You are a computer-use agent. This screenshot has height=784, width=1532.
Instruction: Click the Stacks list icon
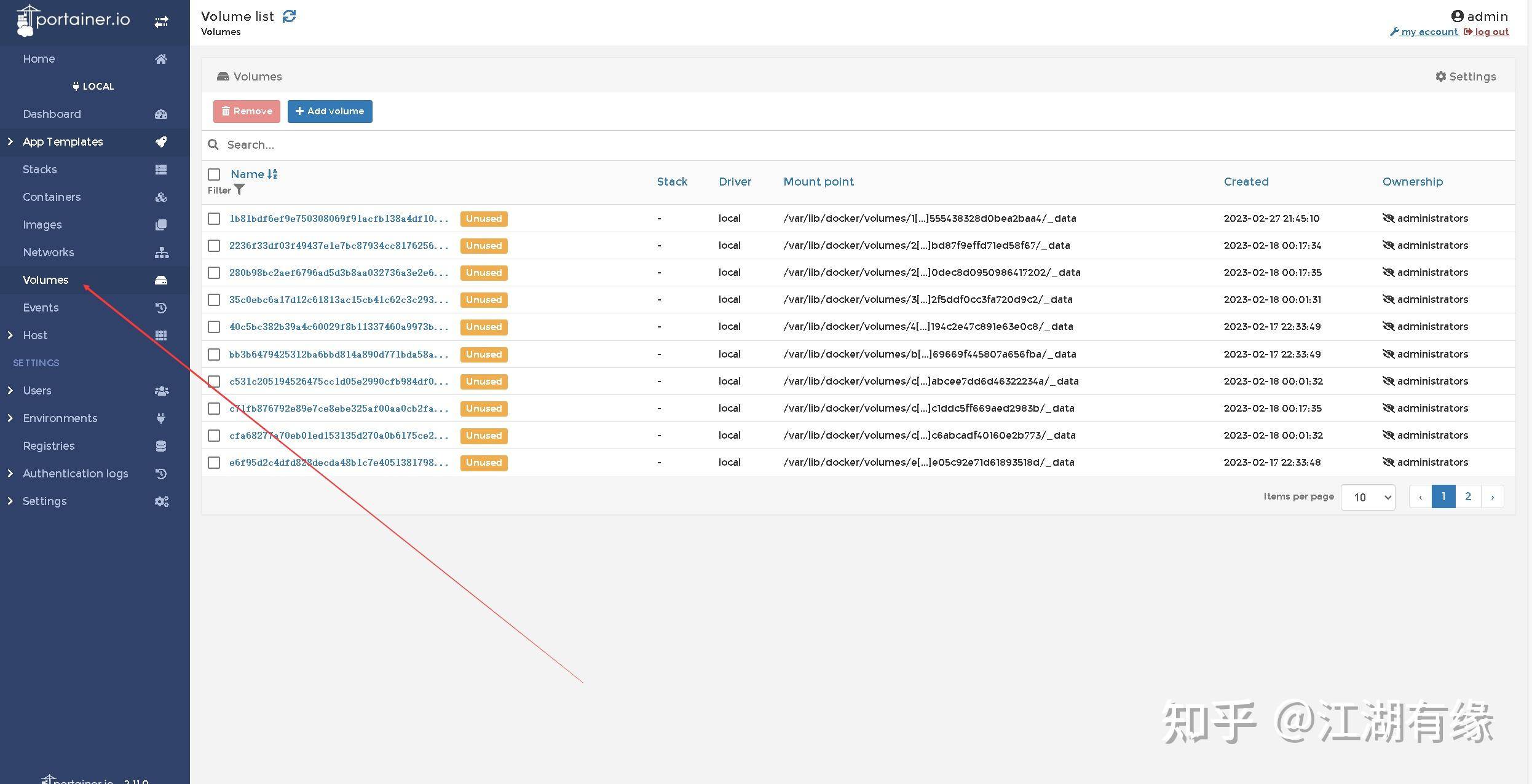(x=161, y=170)
